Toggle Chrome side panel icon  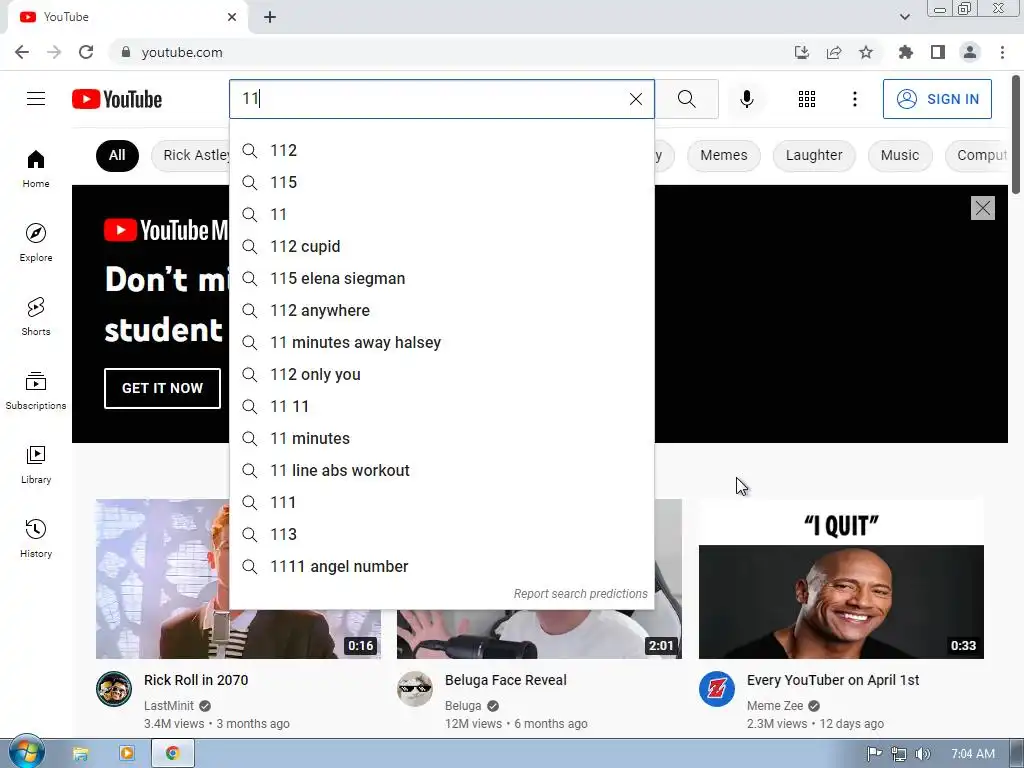click(937, 52)
